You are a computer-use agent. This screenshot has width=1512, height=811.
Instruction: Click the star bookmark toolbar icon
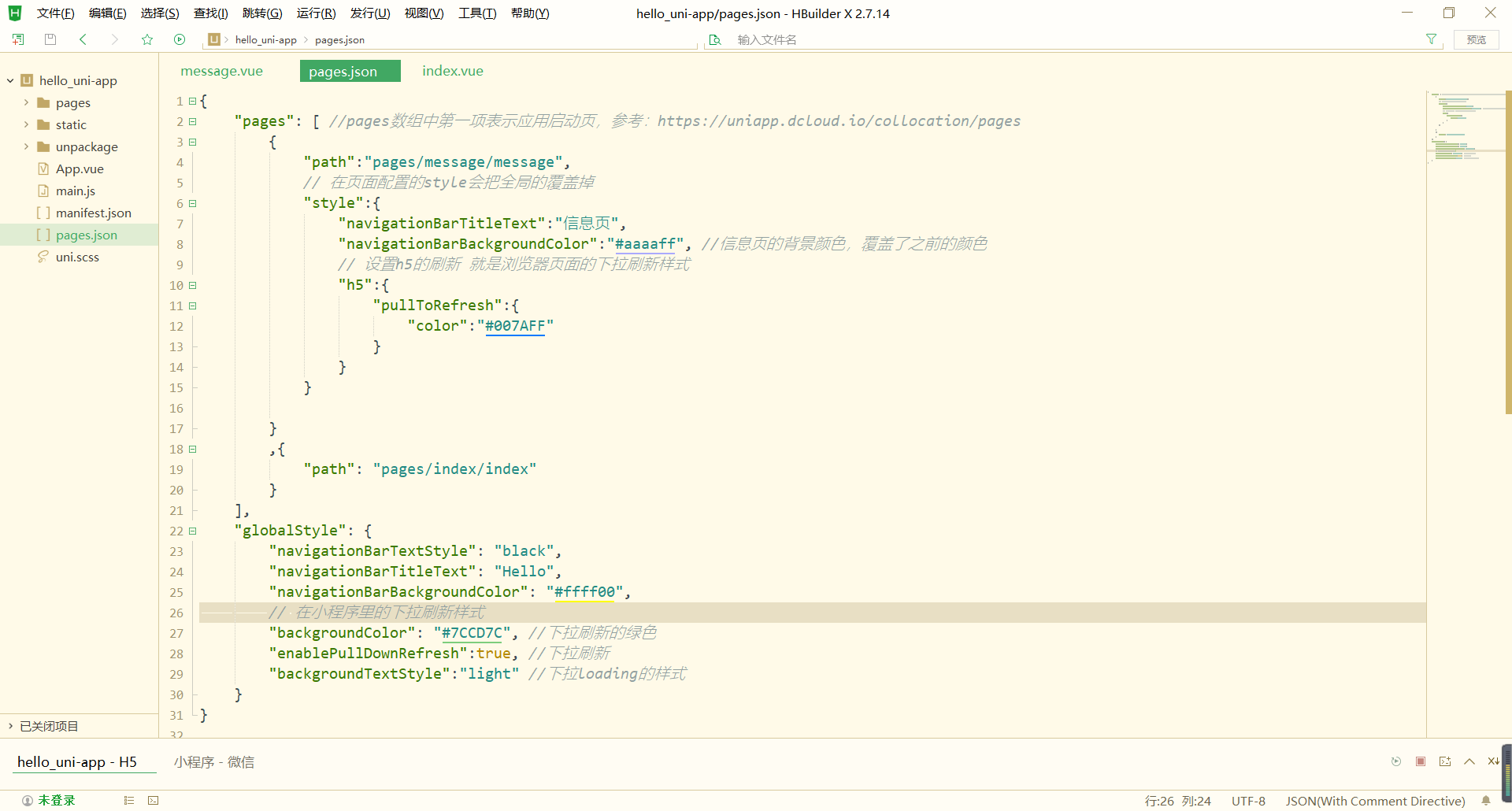point(147,39)
